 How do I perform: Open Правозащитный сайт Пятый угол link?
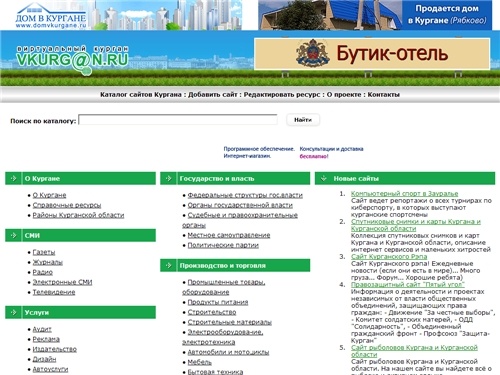click(408, 285)
